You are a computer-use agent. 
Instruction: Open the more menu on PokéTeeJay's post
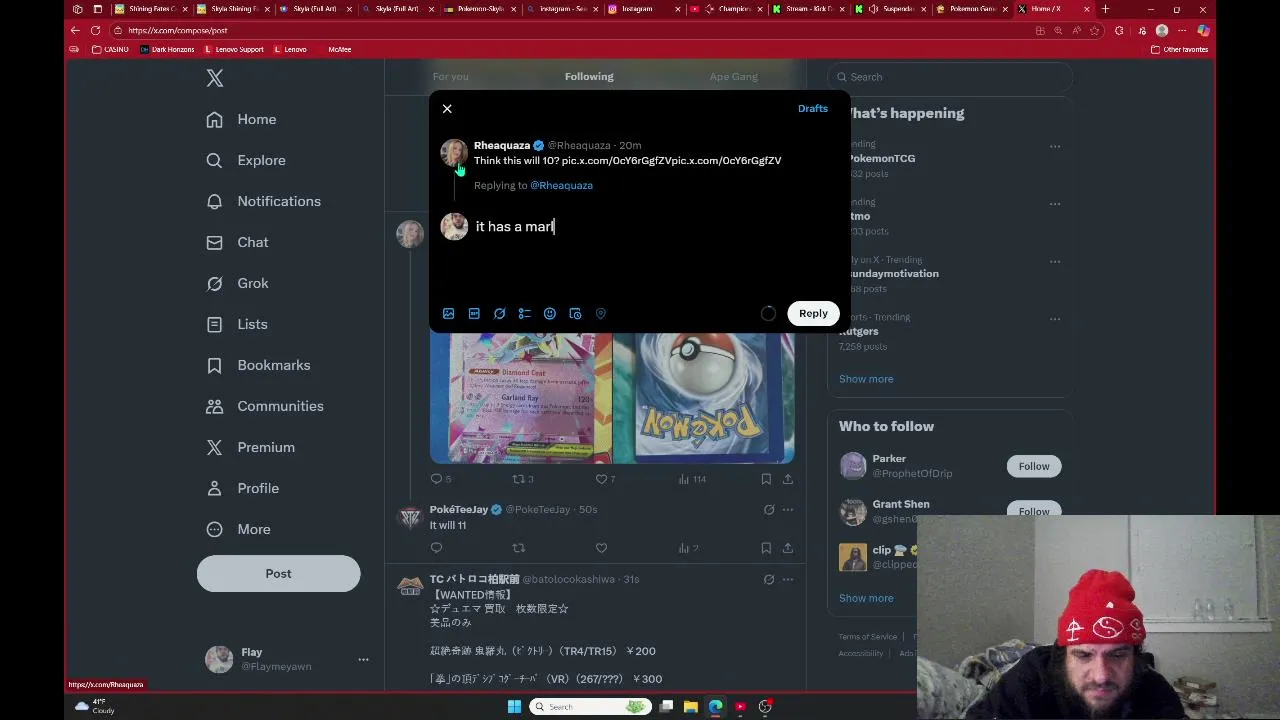click(x=788, y=509)
